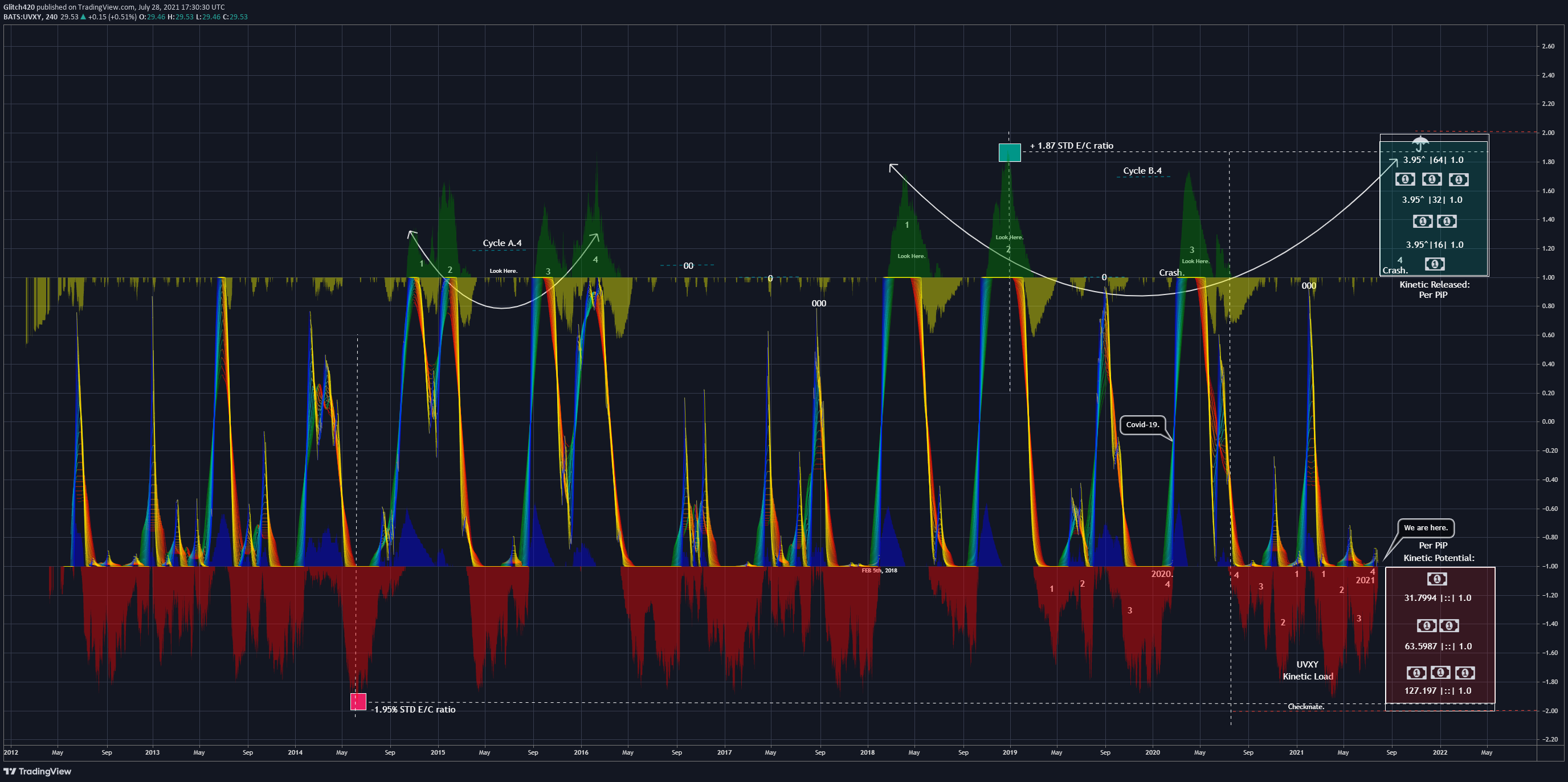Screen dimensions: 1568x782
Task: Select the pink square marker at -1.95% STD
Action: pos(358,702)
